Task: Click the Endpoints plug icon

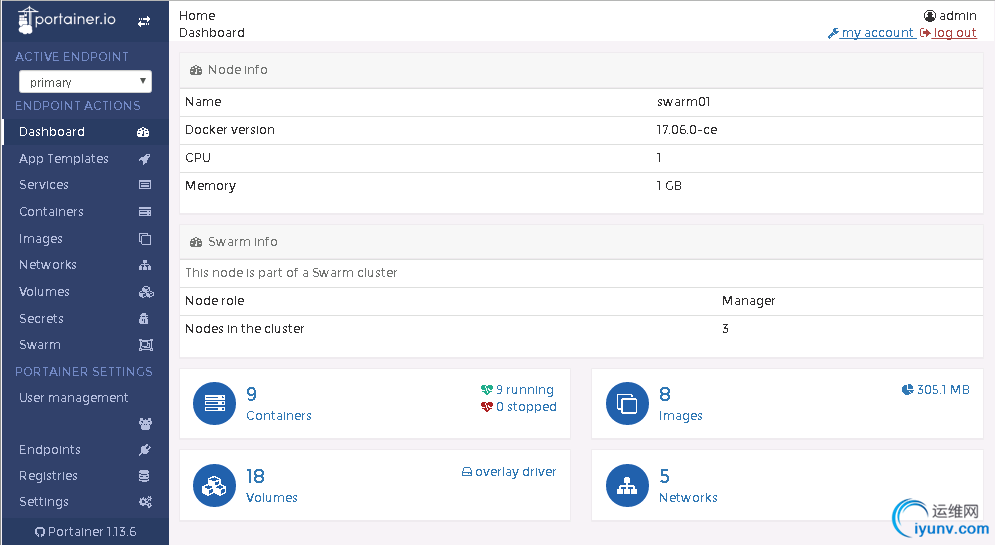Action: pos(145,450)
